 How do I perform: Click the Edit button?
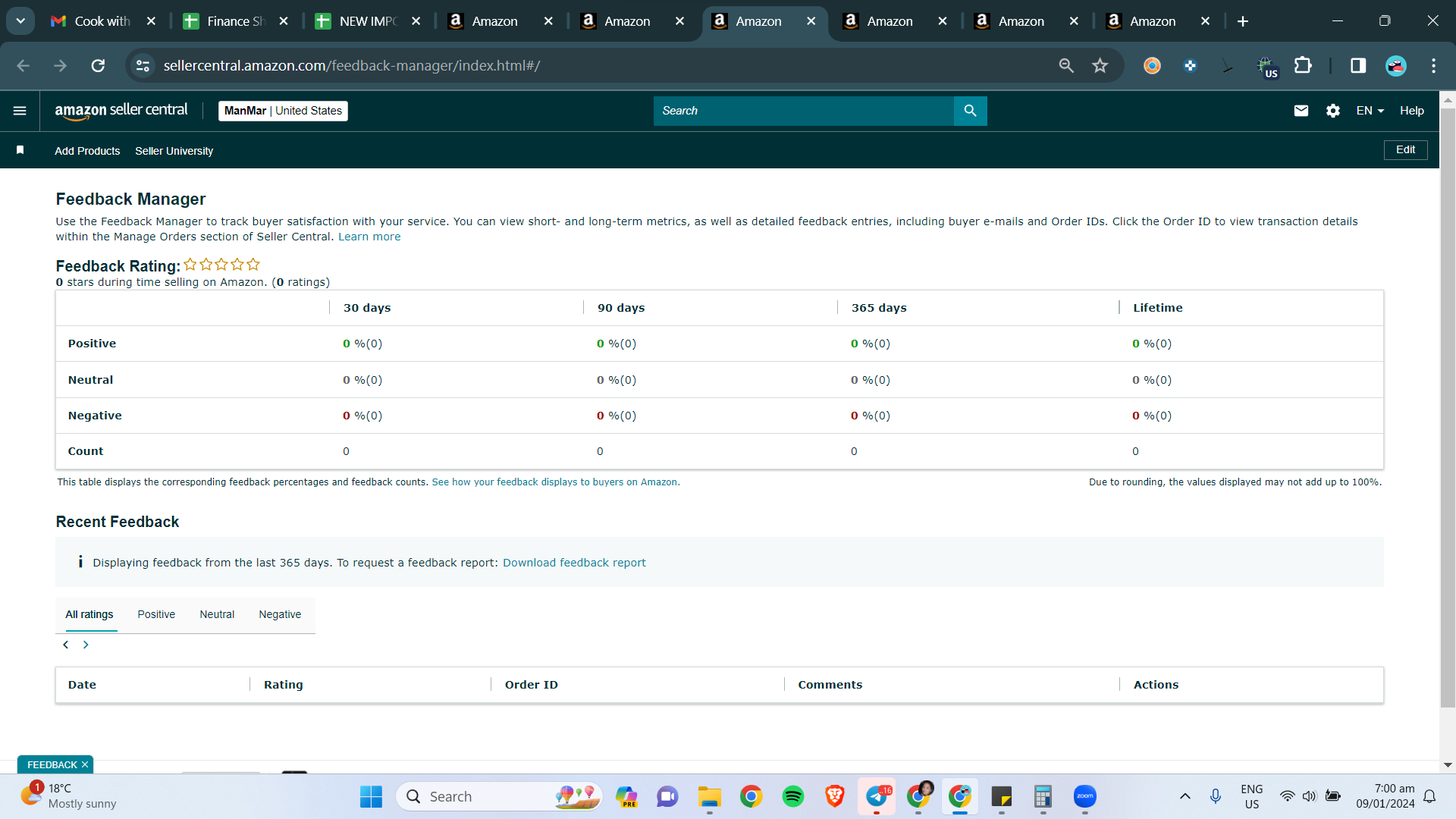click(1405, 150)
